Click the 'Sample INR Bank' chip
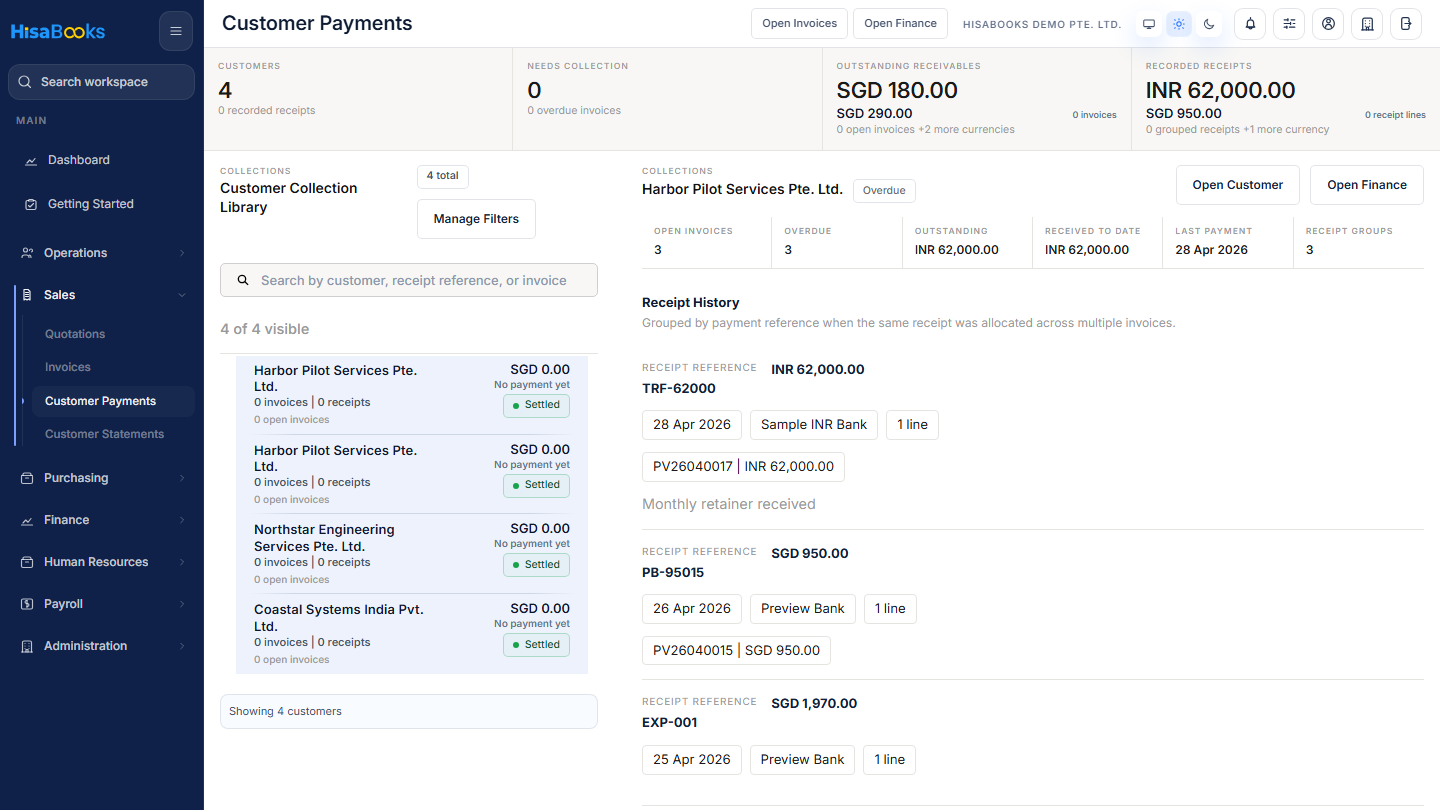Image resolution: width=1440 pixels, height=810 pixels. [x=814, y=425]
